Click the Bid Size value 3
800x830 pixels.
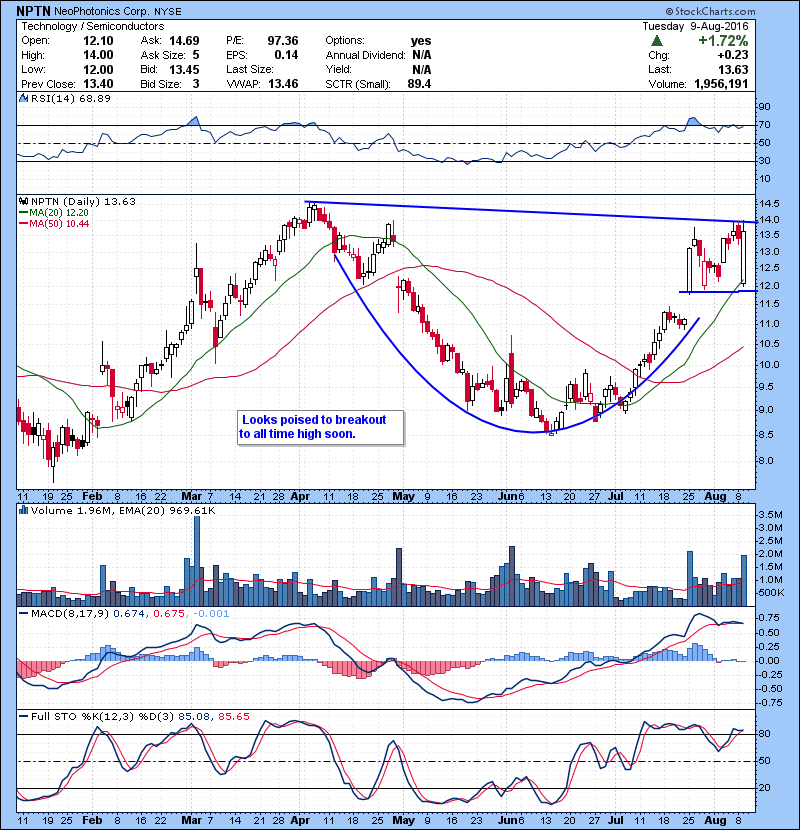tap(196, 84)
